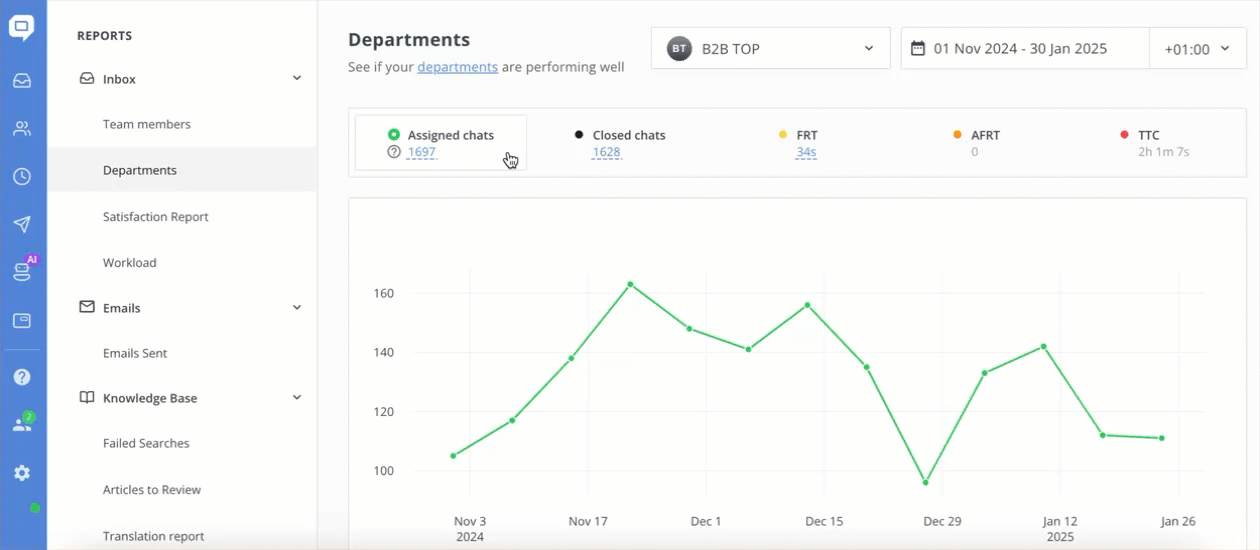The image size is (1260, 550).
Task: Select Workload in reports sidebar
Action: coord(130,263)
